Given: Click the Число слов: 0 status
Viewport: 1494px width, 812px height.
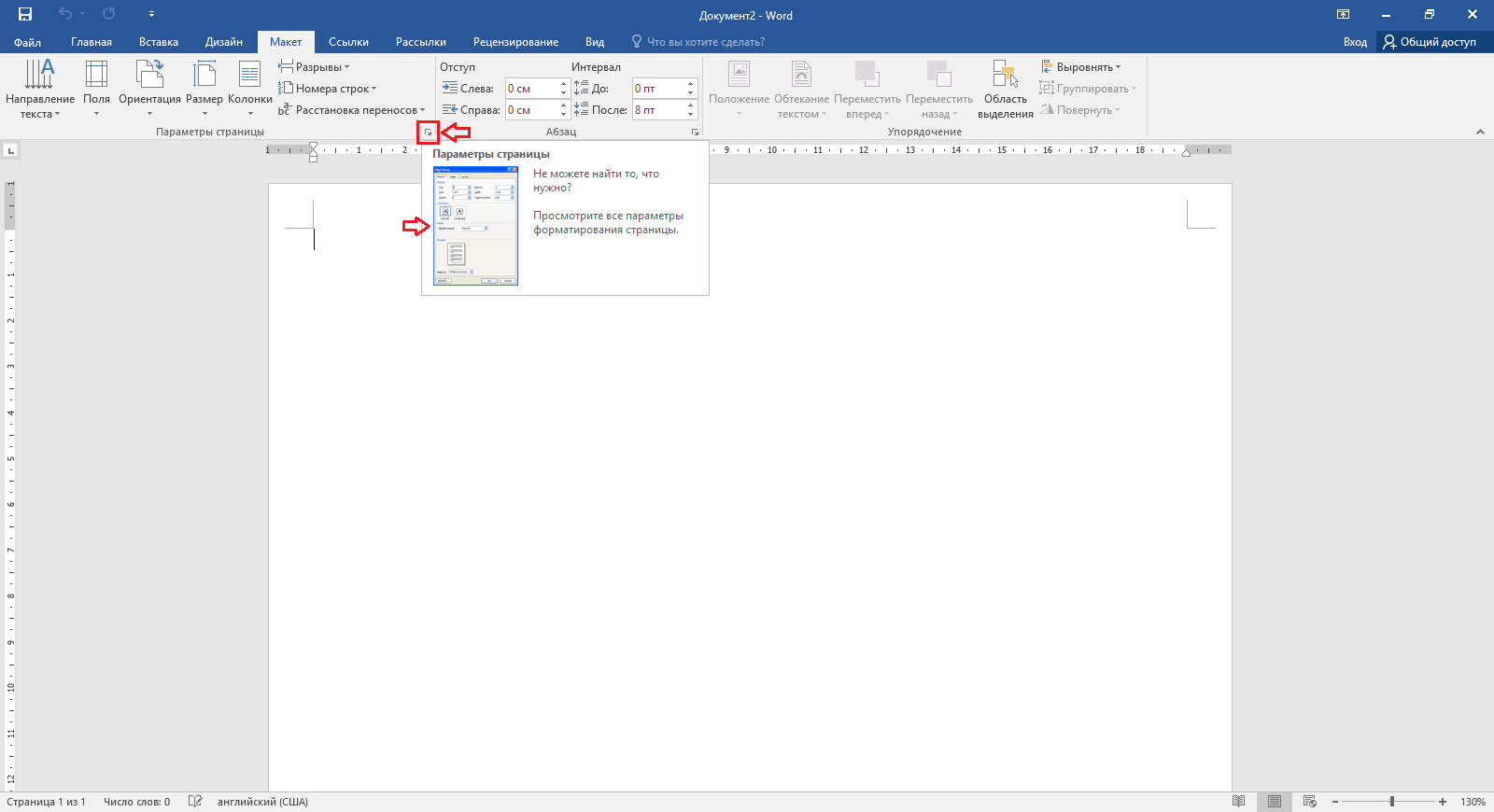Looking at the screenshot, I should tap(137, 802).
